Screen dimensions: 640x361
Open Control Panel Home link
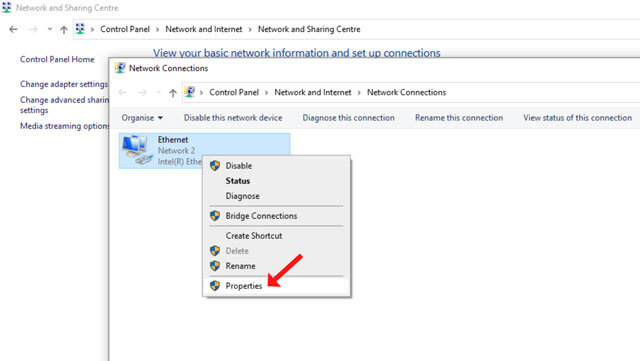tap(57, 59)
